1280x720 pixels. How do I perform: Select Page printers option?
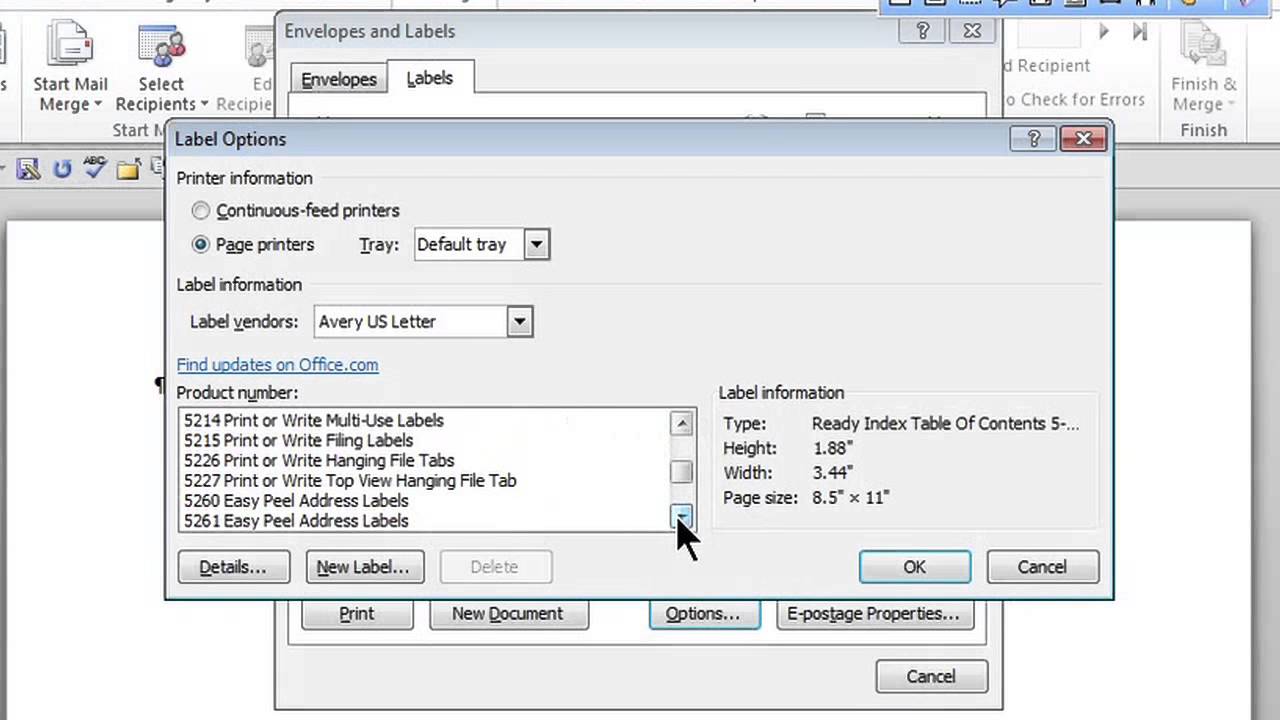coord(253,244)
